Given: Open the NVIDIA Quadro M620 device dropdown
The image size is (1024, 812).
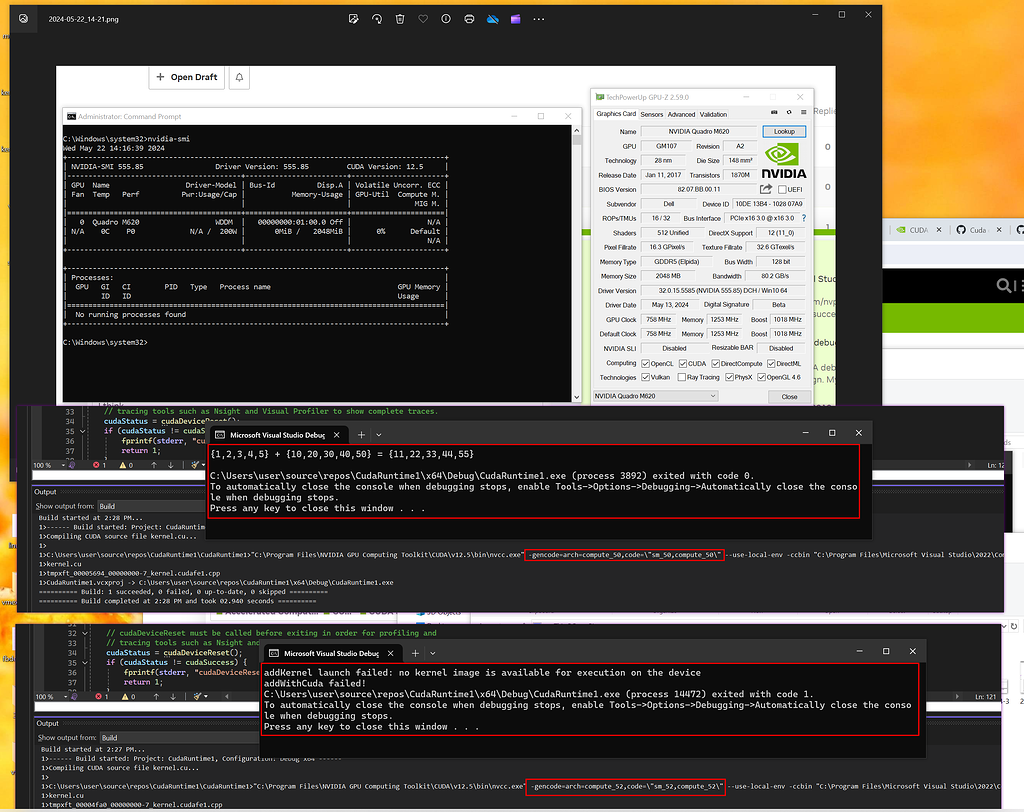Looking at the screenshot, I should point(654,395).
